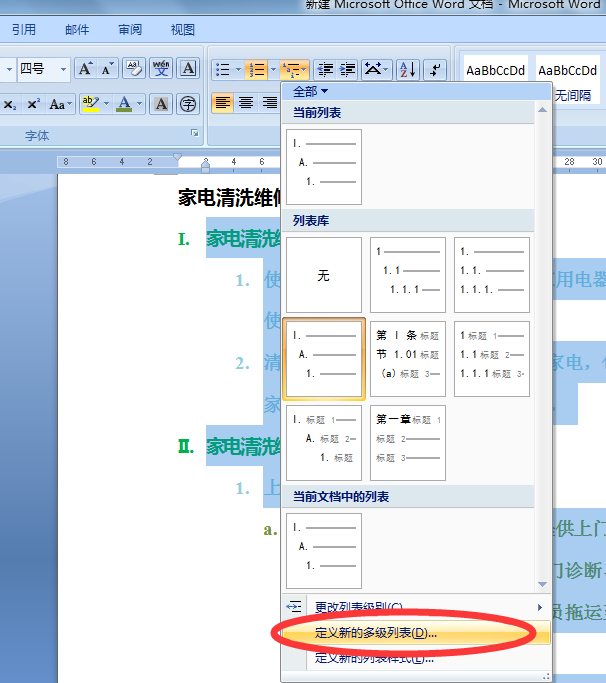This screenshot has width=606, height=683.
Task: Click the Clear Formatting eraser icon
Action: click(x=133, y=69)
